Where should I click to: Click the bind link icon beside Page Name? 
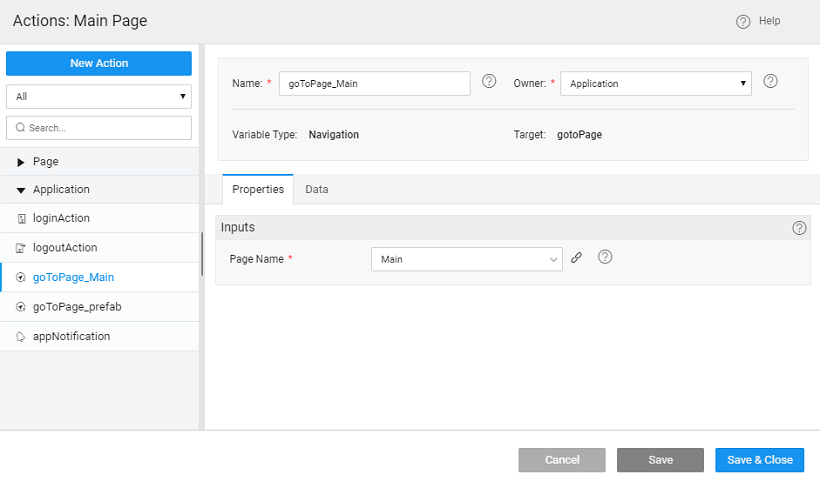(576, 258)
